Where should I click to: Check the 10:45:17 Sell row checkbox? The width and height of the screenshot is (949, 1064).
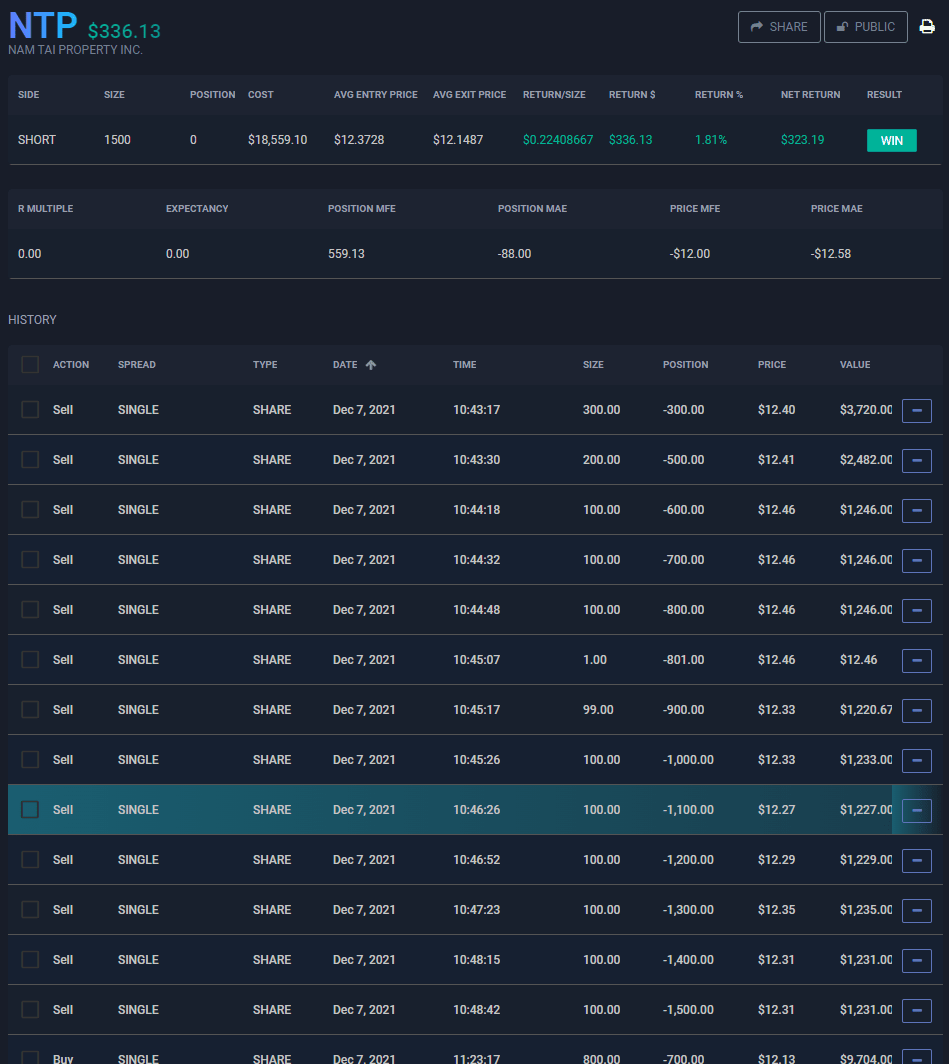tap(30, 709)
